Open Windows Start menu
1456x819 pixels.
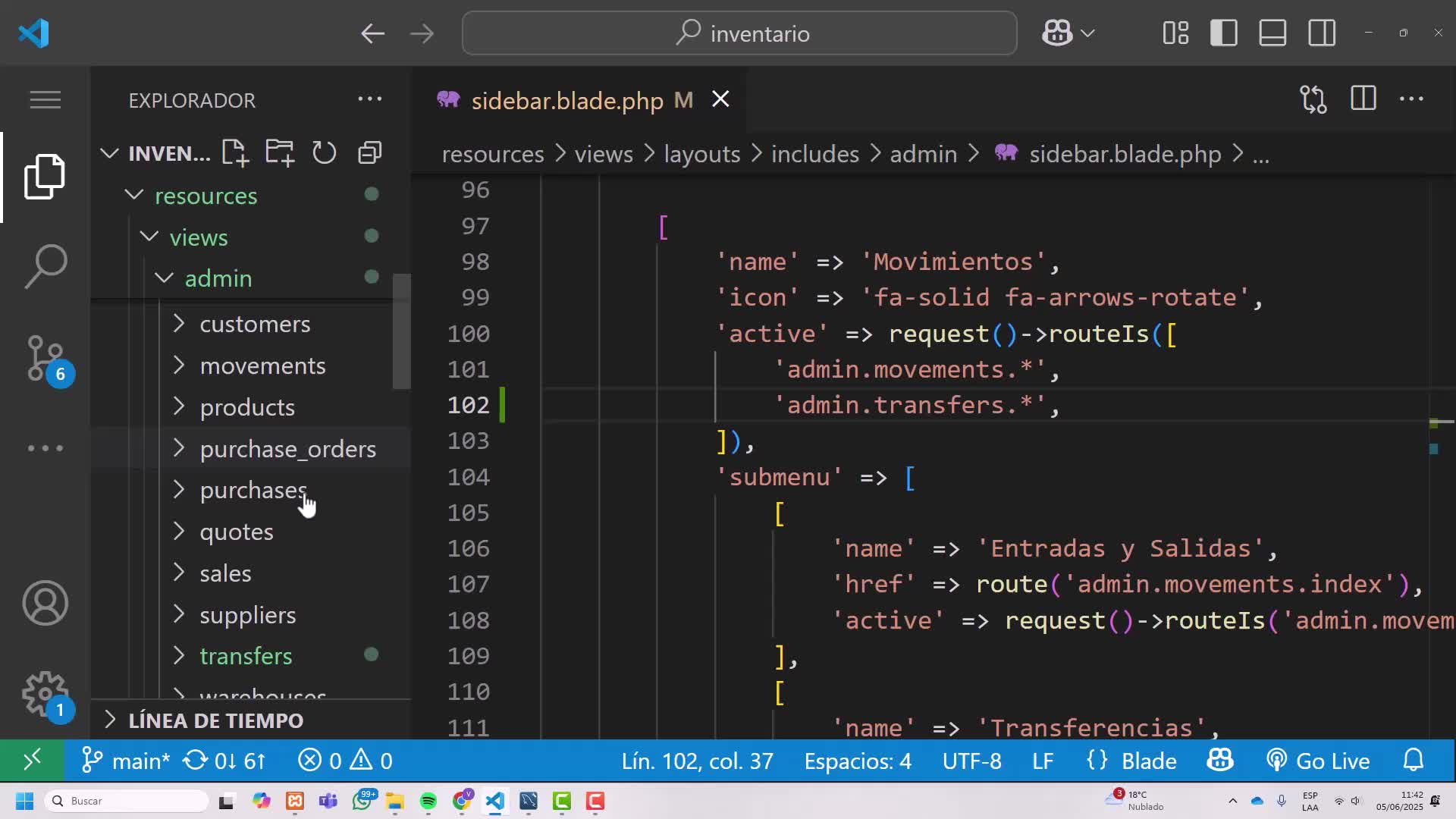[x=24, y=801]
